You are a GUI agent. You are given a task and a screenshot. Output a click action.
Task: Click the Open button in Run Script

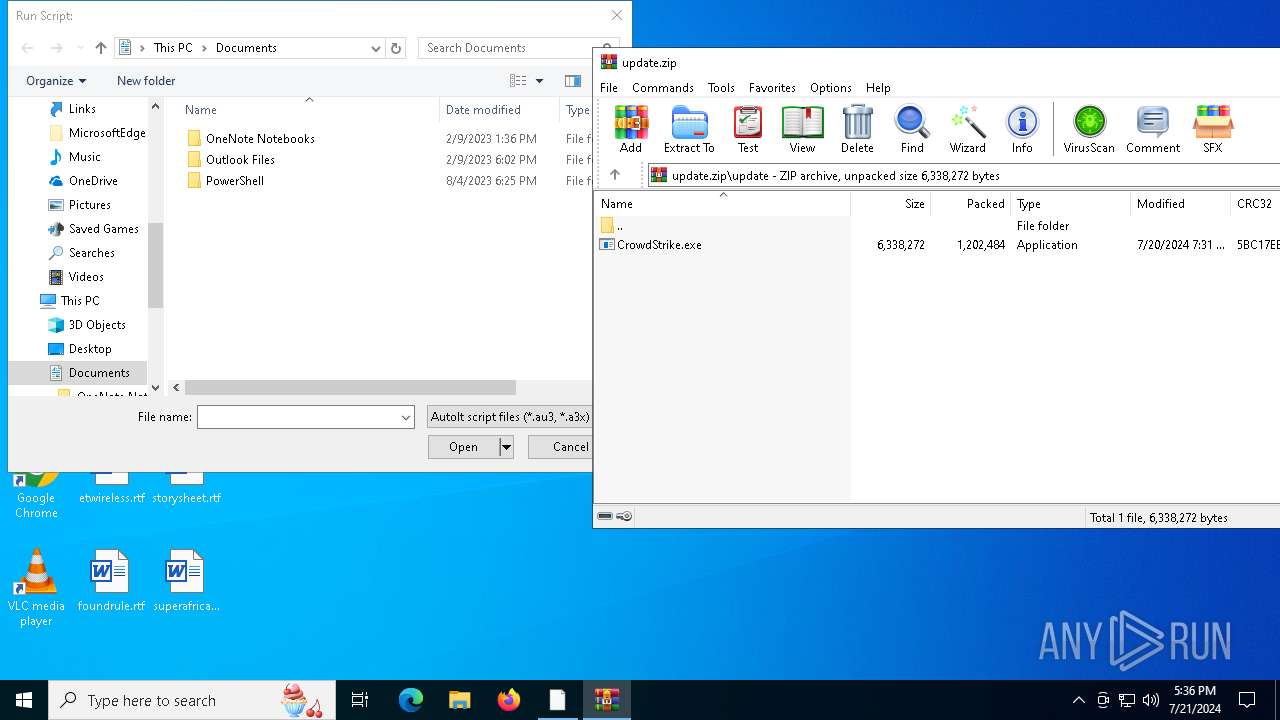point(463,447)
